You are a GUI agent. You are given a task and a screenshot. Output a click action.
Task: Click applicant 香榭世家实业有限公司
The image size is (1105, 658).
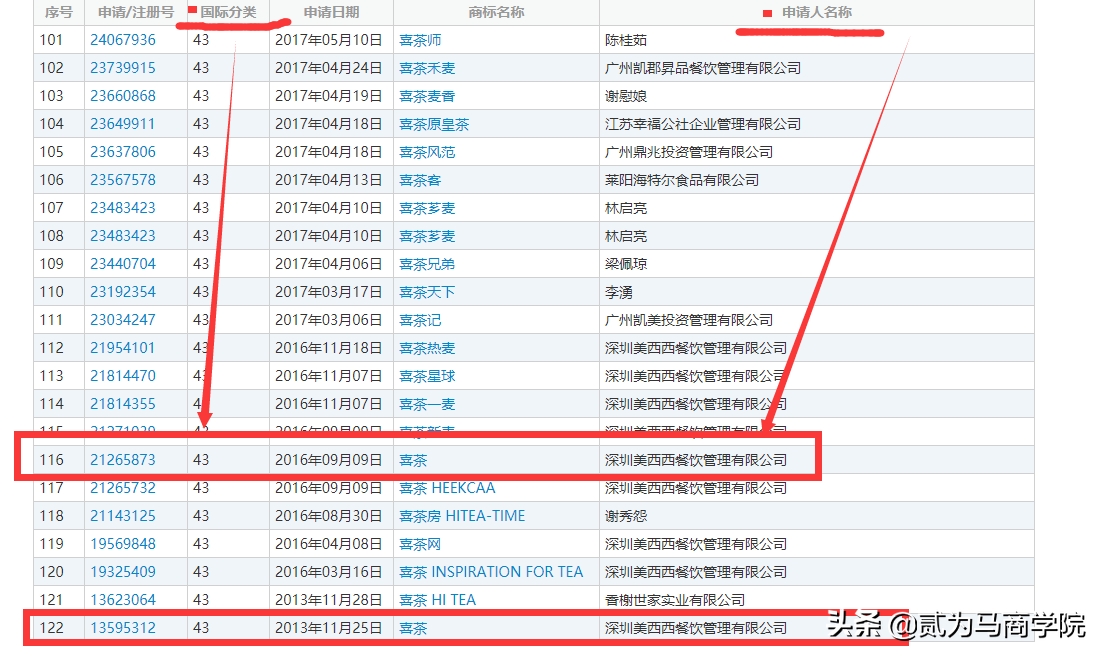[674, 600]
